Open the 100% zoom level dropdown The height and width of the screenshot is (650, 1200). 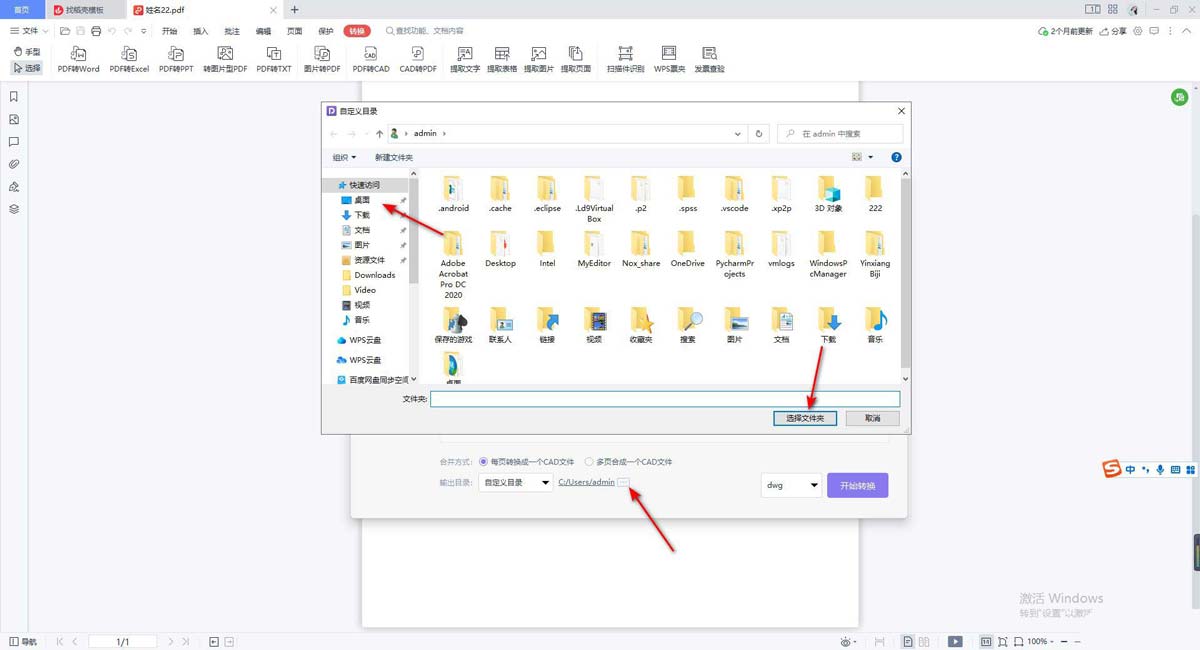[1042, 641]
